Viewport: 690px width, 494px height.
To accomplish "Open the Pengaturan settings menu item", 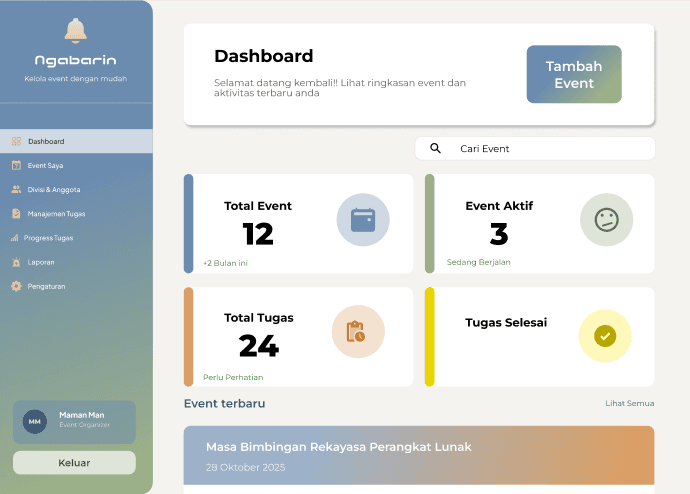I will (76, 286).
